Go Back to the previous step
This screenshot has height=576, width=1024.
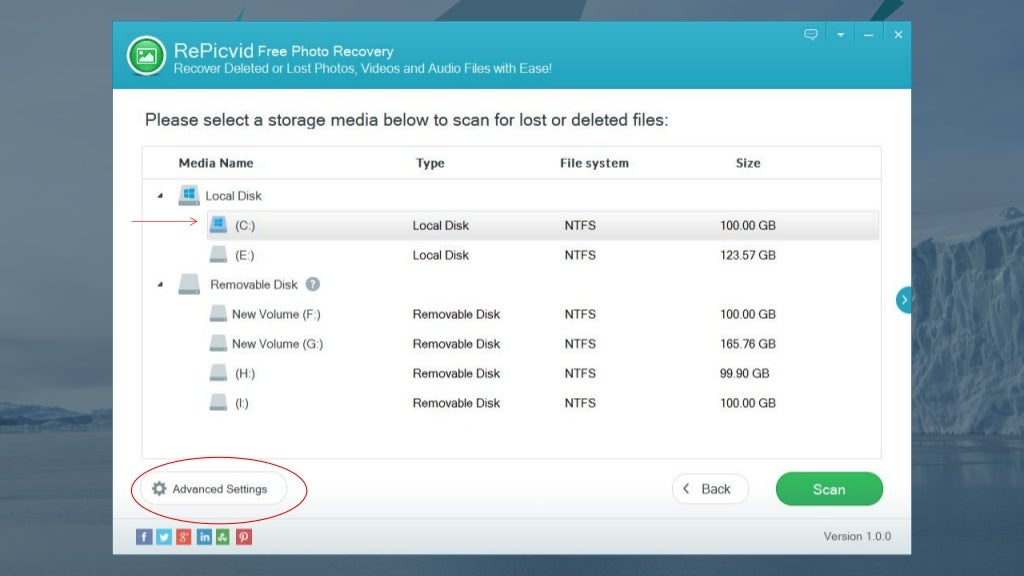coord(710,488)
